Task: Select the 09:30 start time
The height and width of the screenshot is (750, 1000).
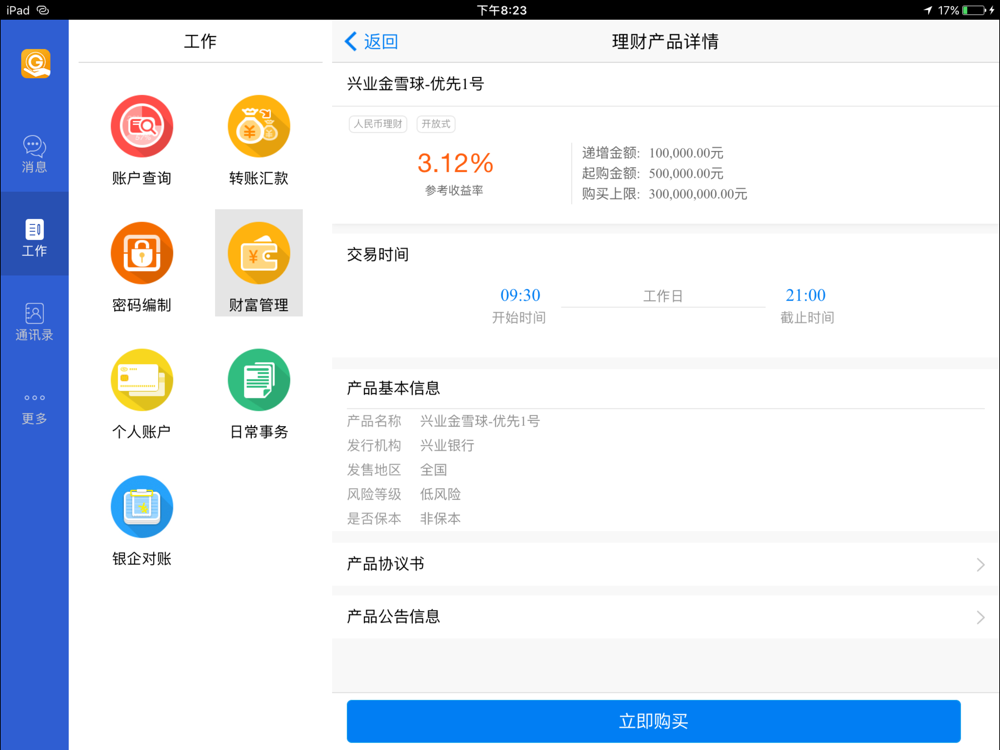Action: 520,295
